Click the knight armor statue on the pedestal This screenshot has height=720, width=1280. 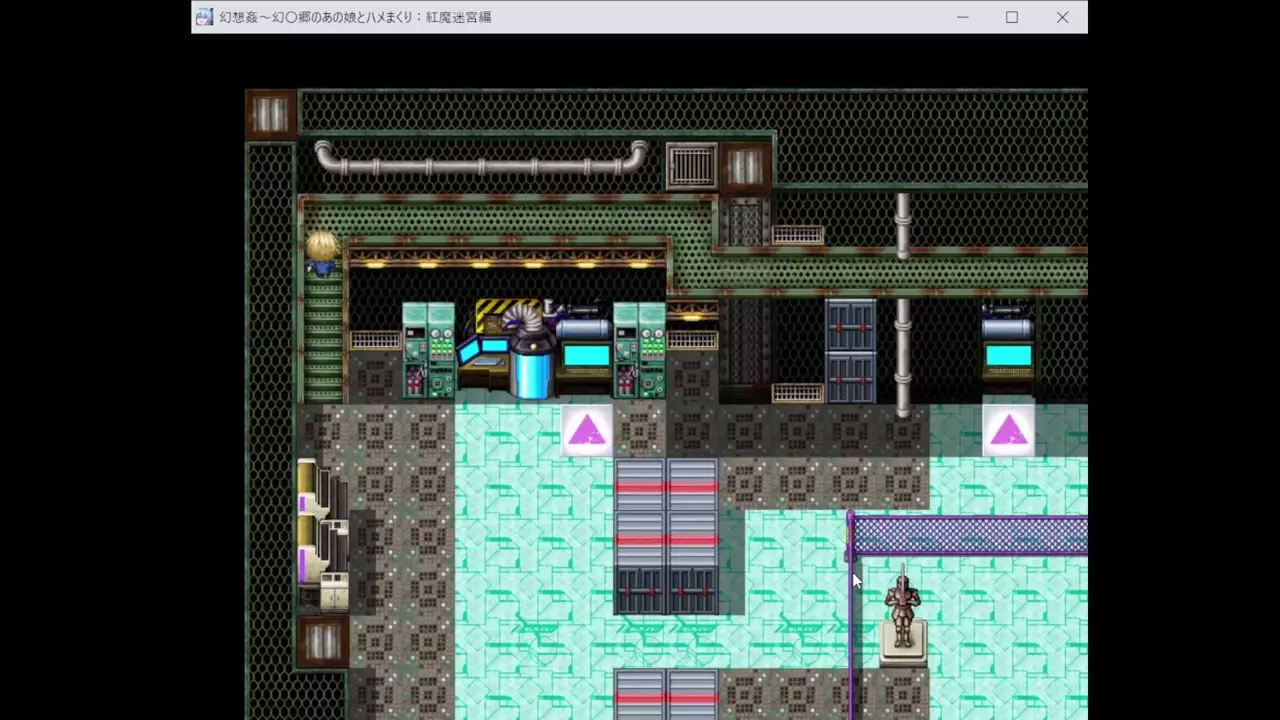903,610
